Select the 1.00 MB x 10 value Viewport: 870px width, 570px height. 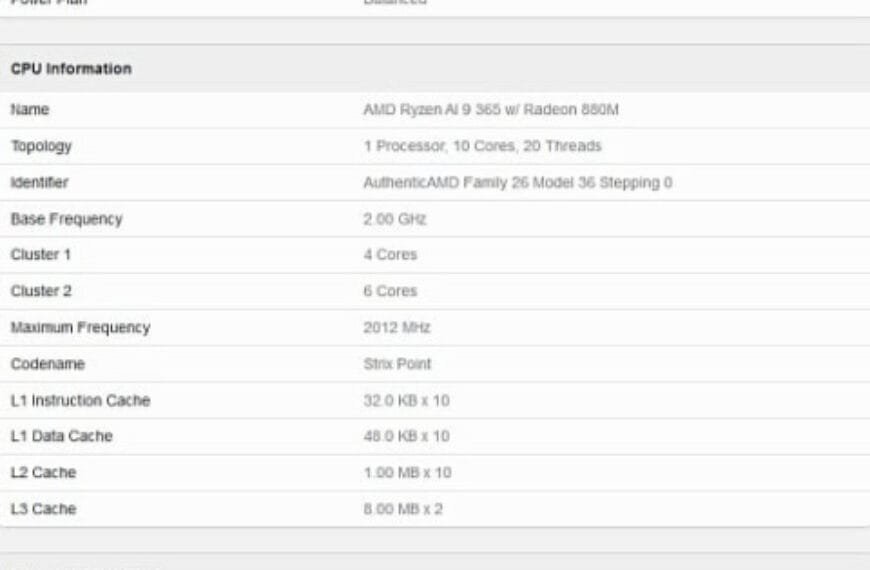[407, 473]
